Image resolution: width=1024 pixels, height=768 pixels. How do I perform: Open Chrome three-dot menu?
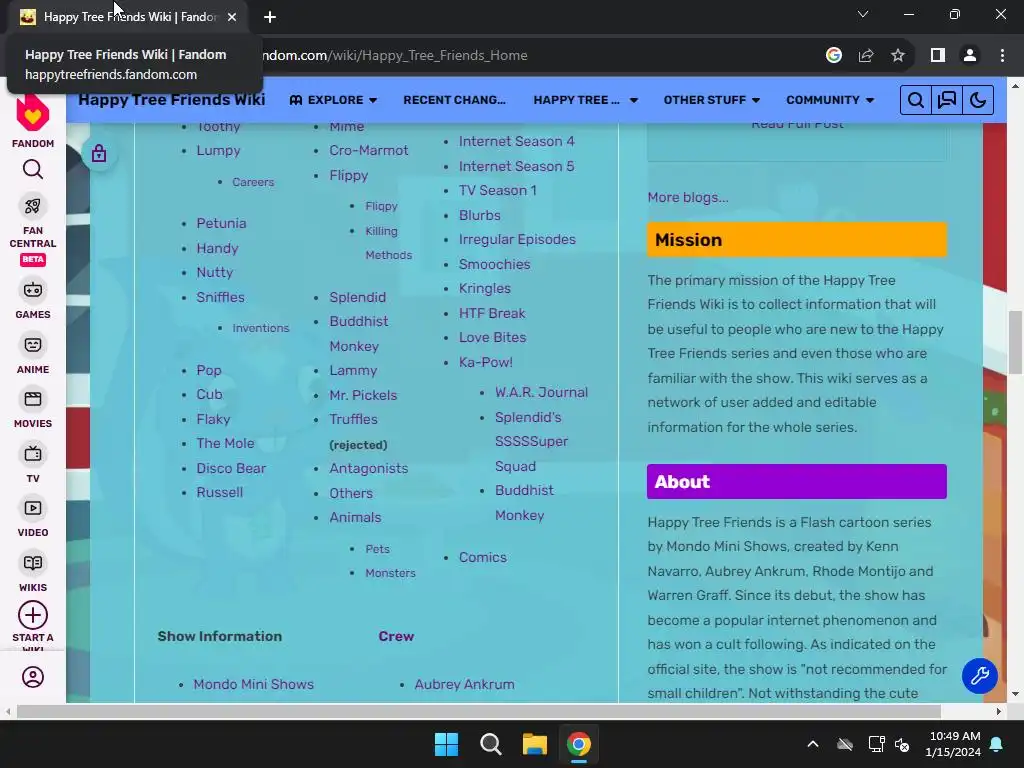tap(1002, 56)
